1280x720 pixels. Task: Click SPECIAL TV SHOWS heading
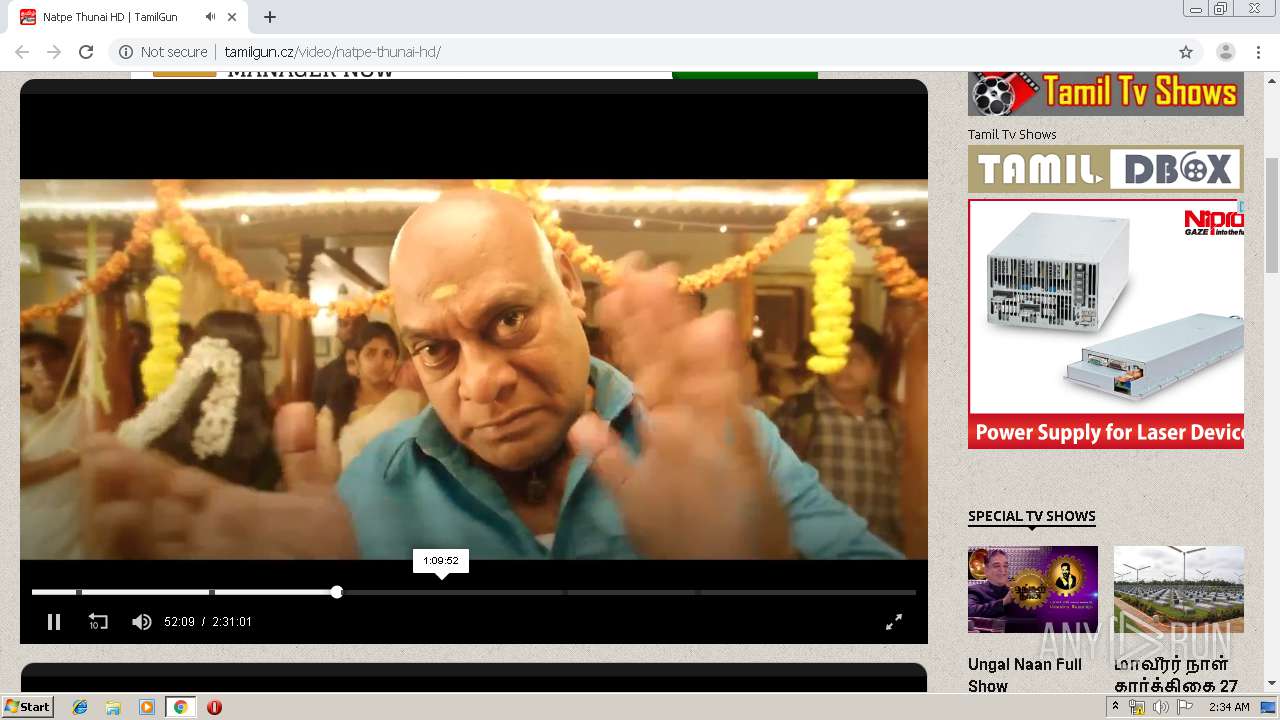pyautogui.click(x=1032, y=516)
